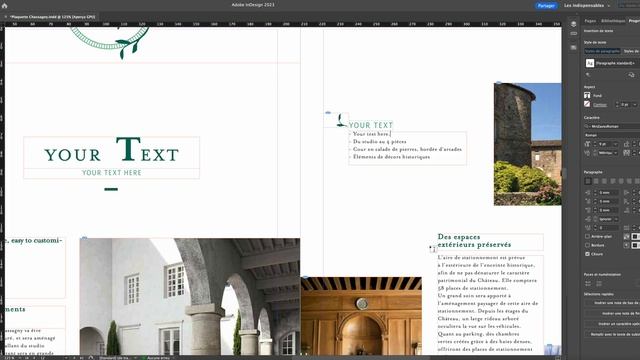Click the stroke weight stepper arrows
Viewport: 640px width, 360px height.
pyautogui.click(x=617, y=104)
